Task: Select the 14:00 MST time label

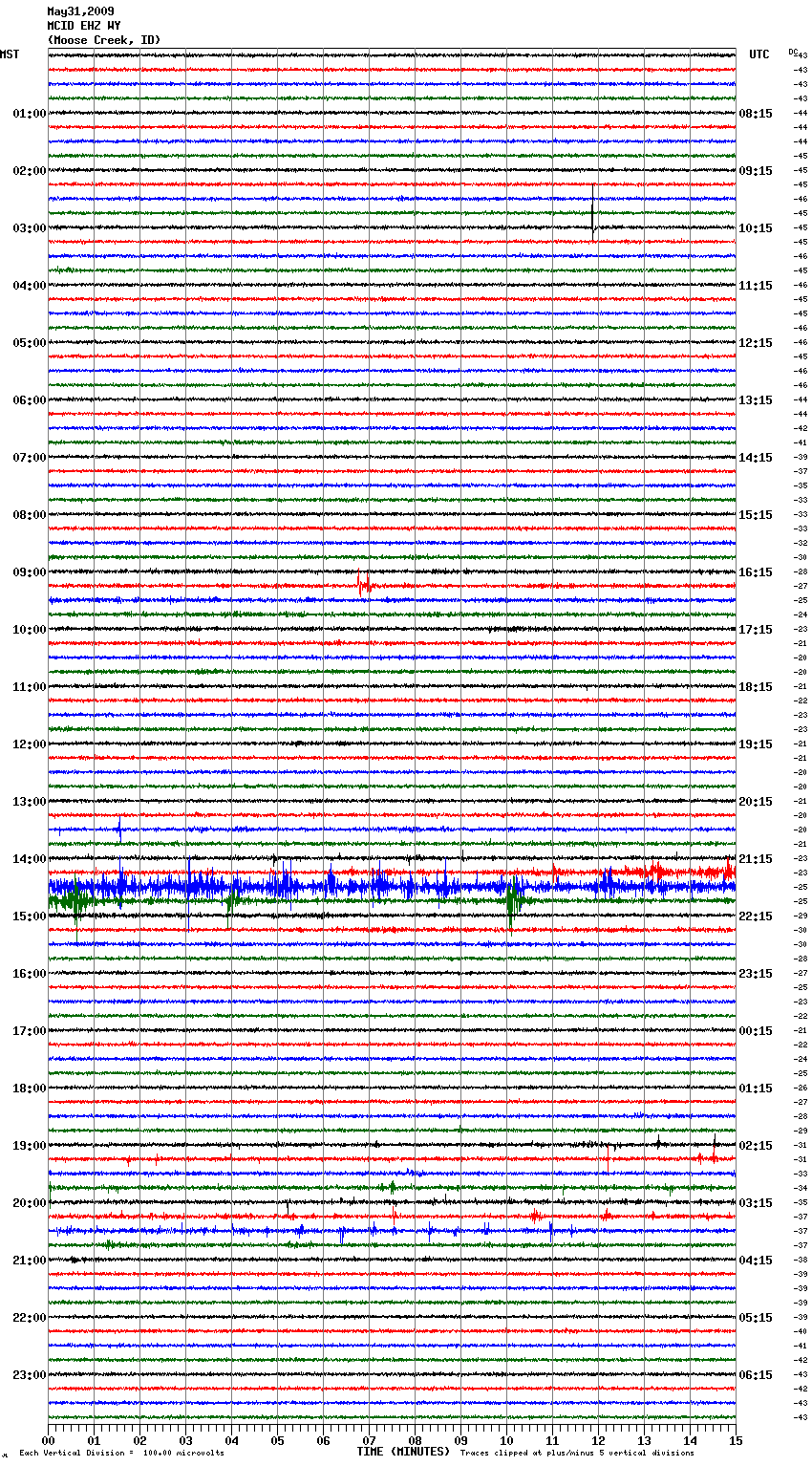Action: pos(30,859)
